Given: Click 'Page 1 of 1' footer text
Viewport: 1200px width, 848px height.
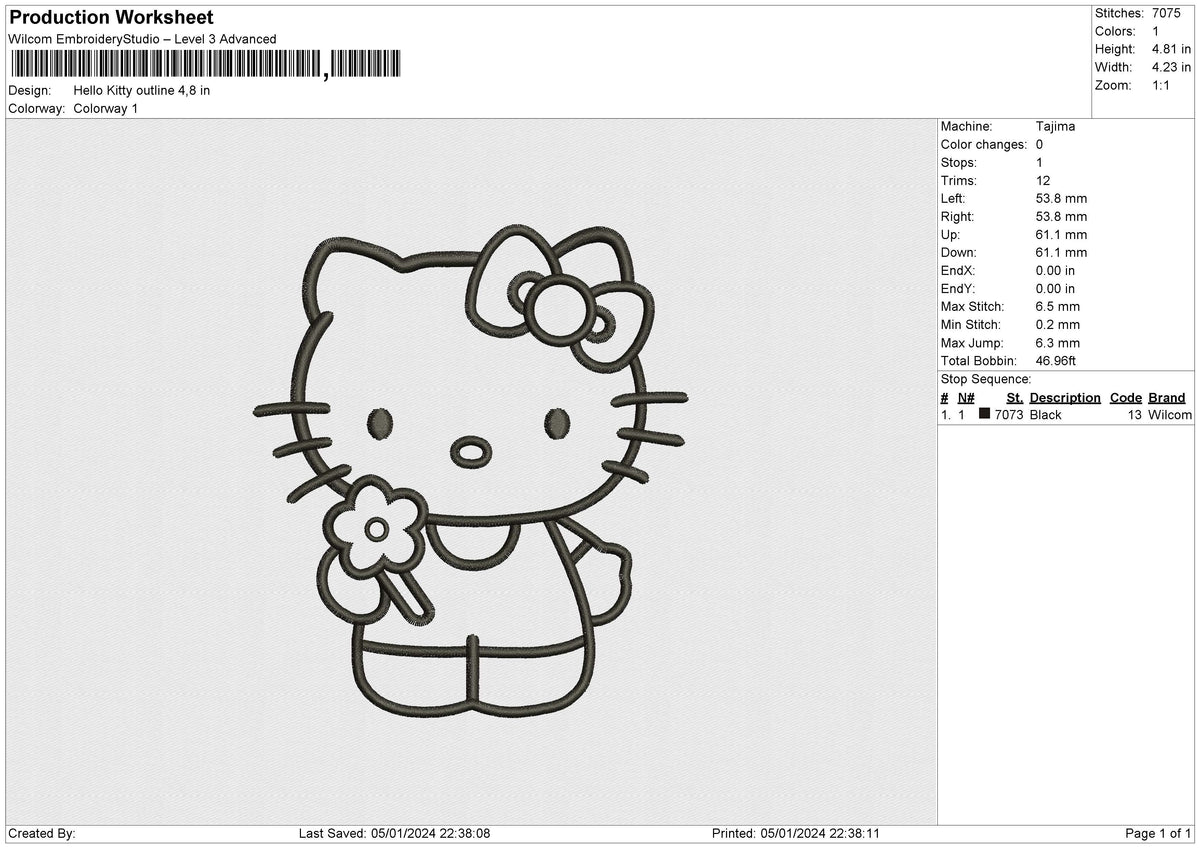Looking at the screenshot, I should (1158, 833).
